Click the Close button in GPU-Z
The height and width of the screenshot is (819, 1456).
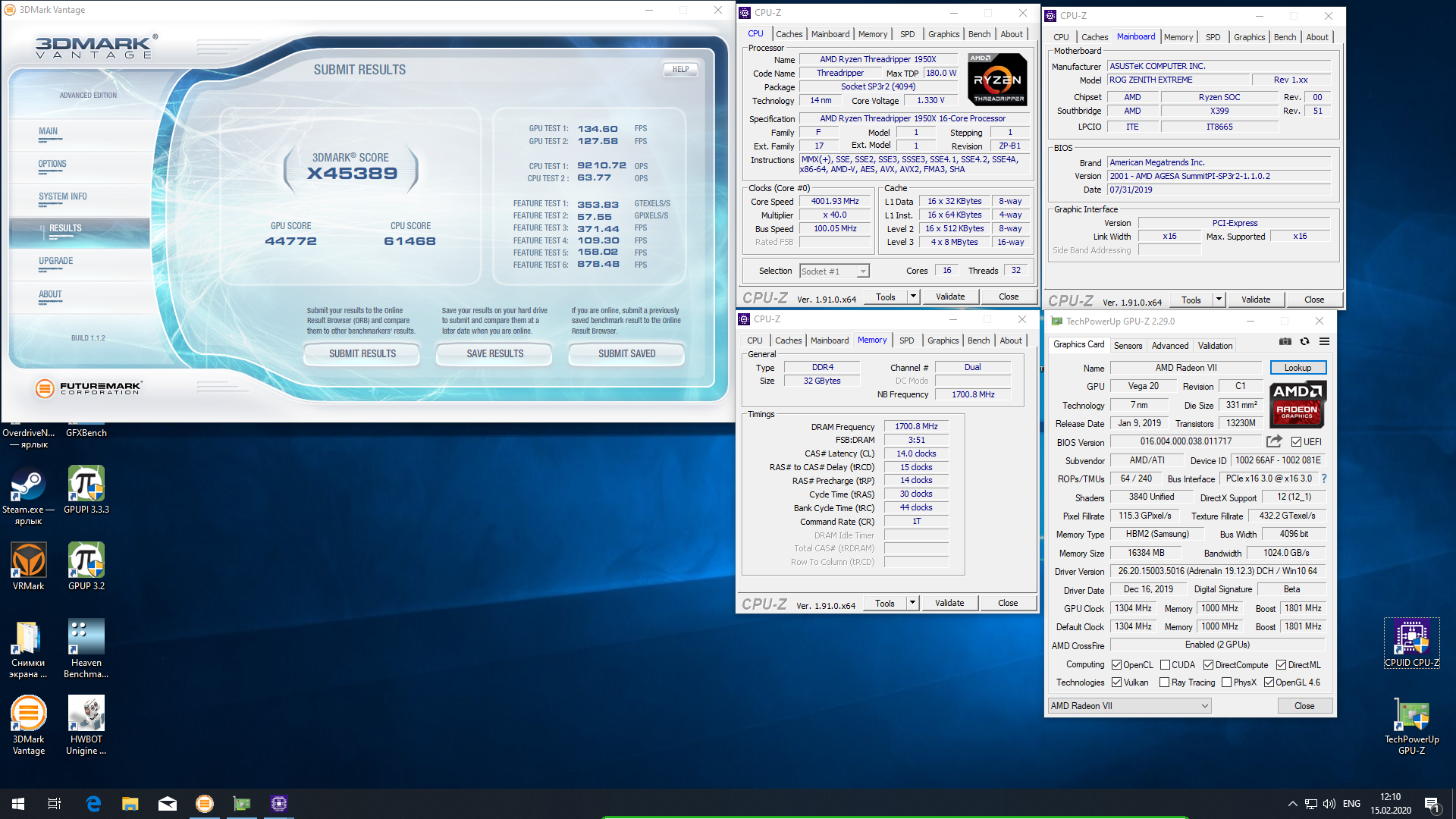(1304, 706)
